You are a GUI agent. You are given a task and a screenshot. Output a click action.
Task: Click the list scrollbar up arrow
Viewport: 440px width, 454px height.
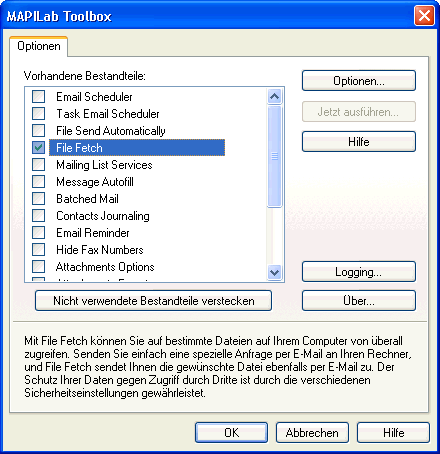click(274, 97)
